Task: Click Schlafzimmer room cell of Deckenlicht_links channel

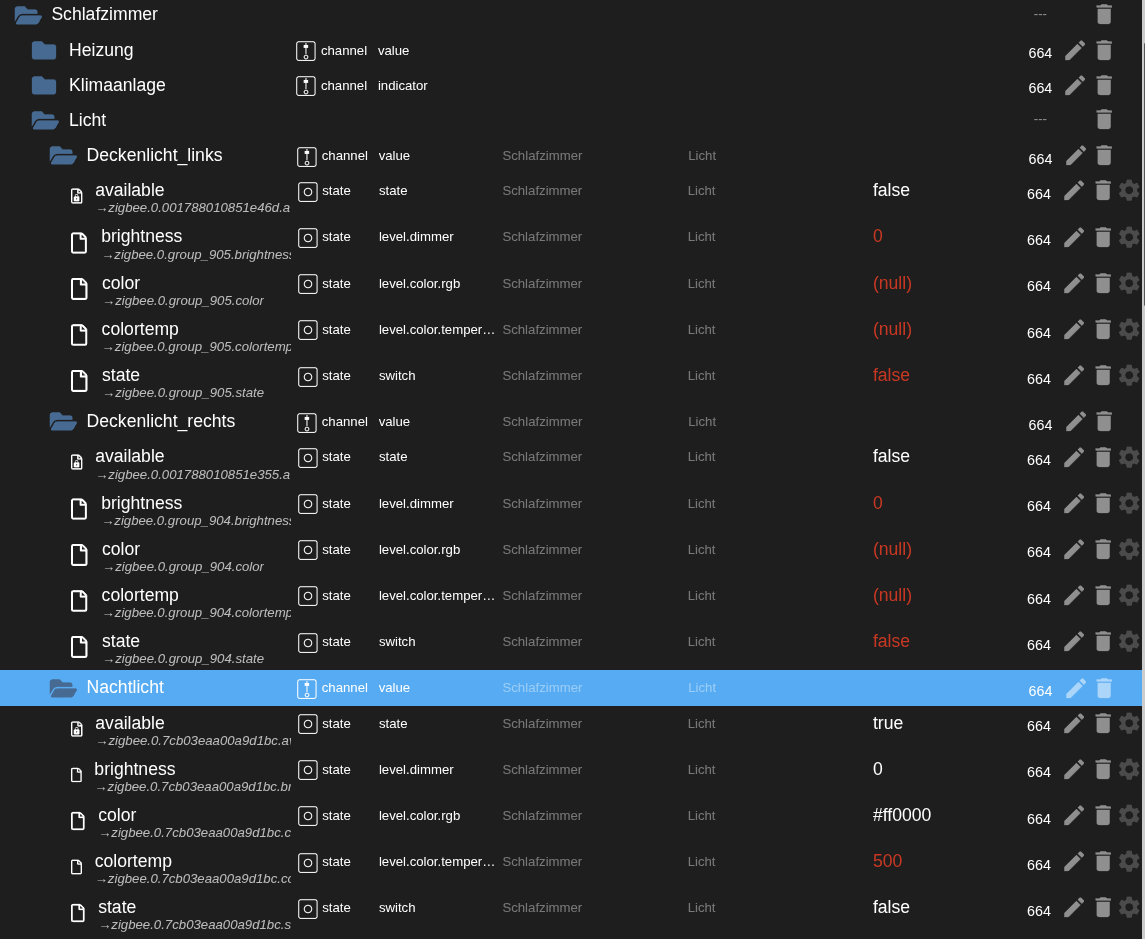Action: [542, 156]
